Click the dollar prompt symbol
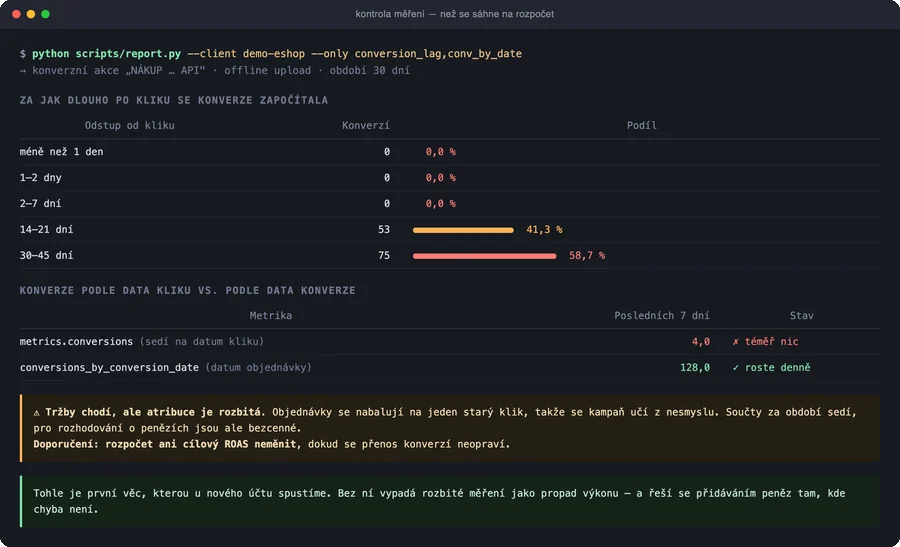Image resolution: width=900 pixels, height=547 pixels. click(x=23, y=53)
